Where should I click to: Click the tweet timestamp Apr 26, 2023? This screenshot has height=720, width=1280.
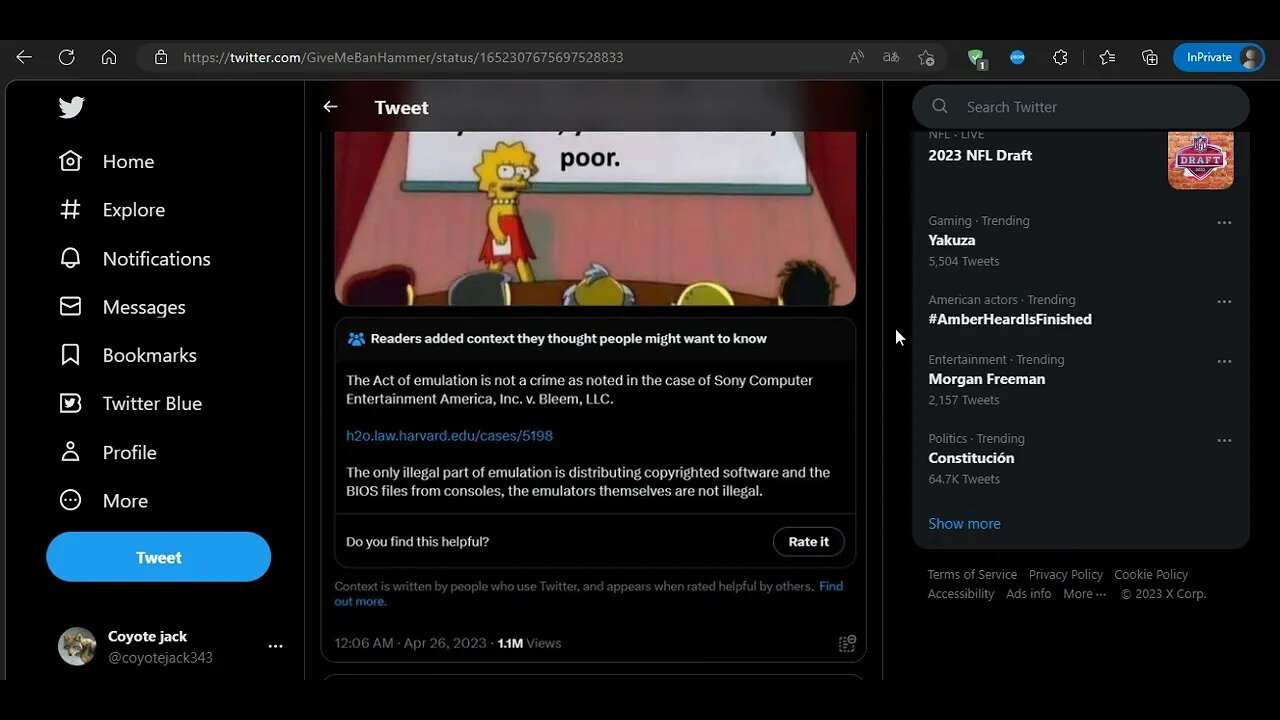[410, 643]
